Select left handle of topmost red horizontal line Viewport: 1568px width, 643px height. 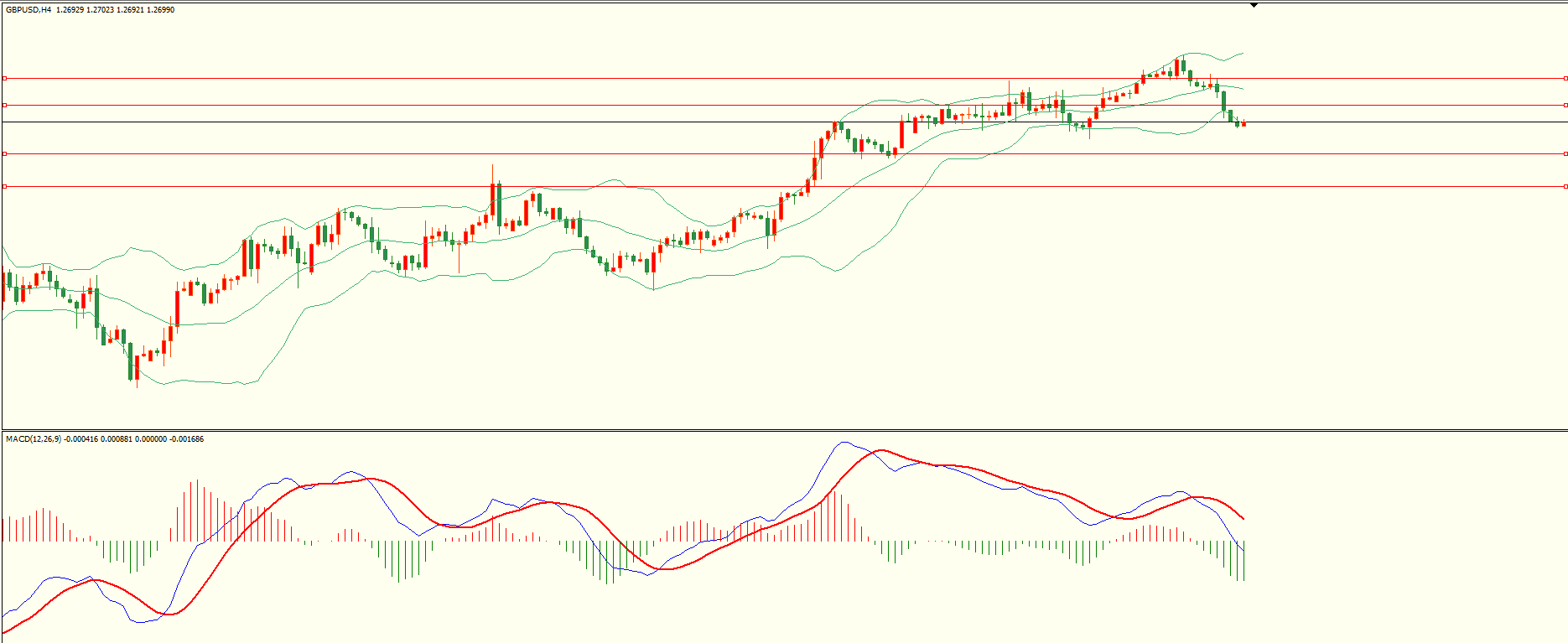(5, 78)
